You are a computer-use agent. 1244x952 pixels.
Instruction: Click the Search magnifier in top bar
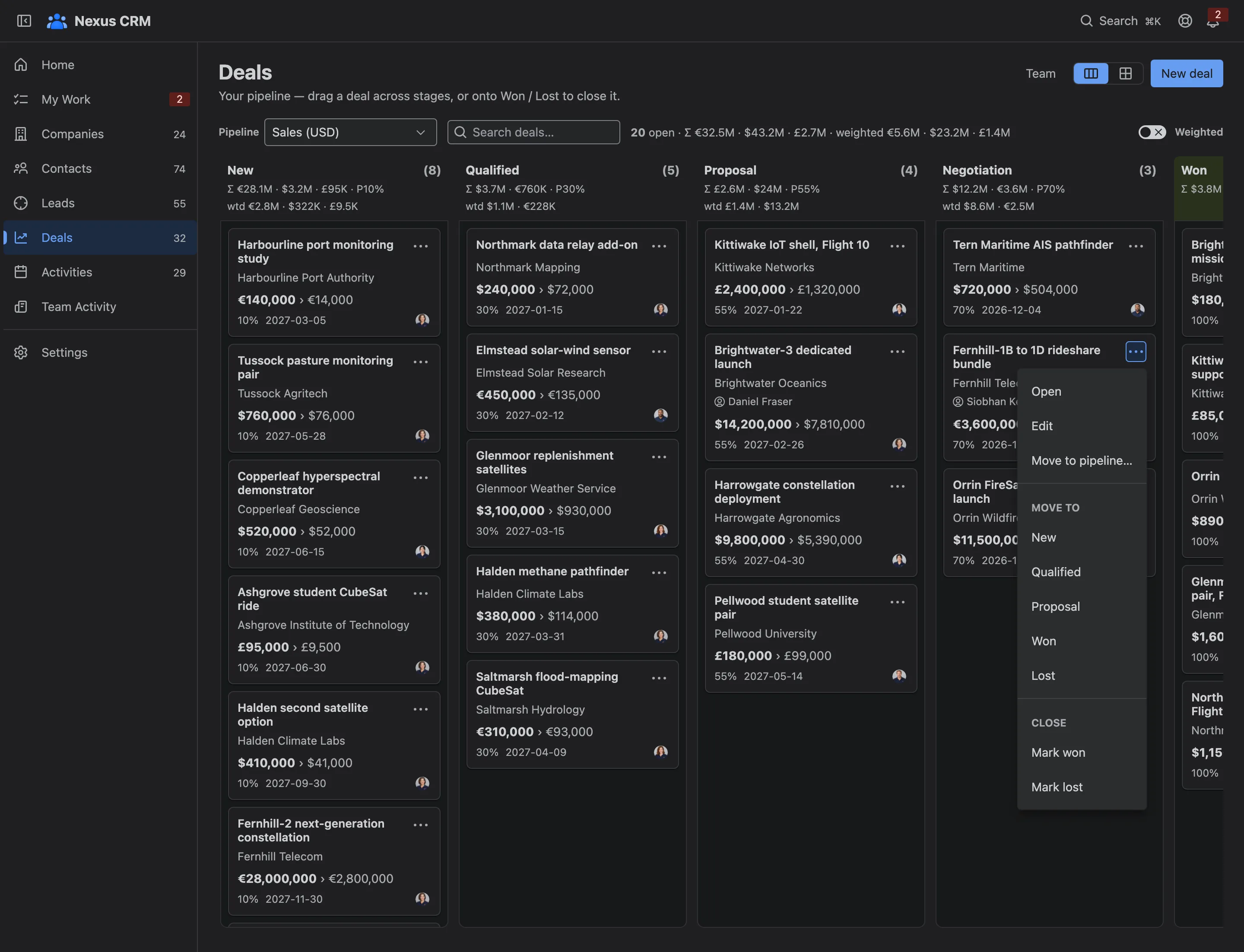[x=1086, y=21]
